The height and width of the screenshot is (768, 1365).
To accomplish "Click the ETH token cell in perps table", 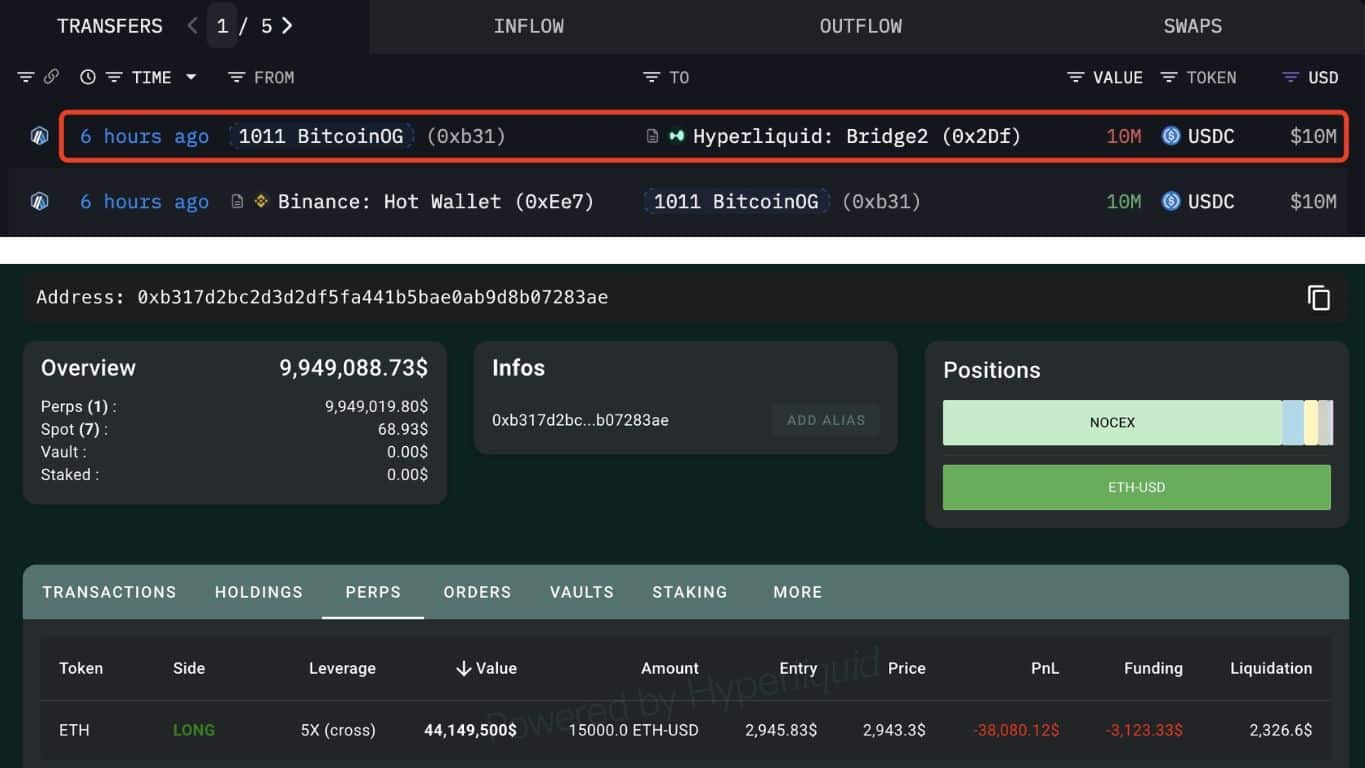I will [x=74, y=730].
